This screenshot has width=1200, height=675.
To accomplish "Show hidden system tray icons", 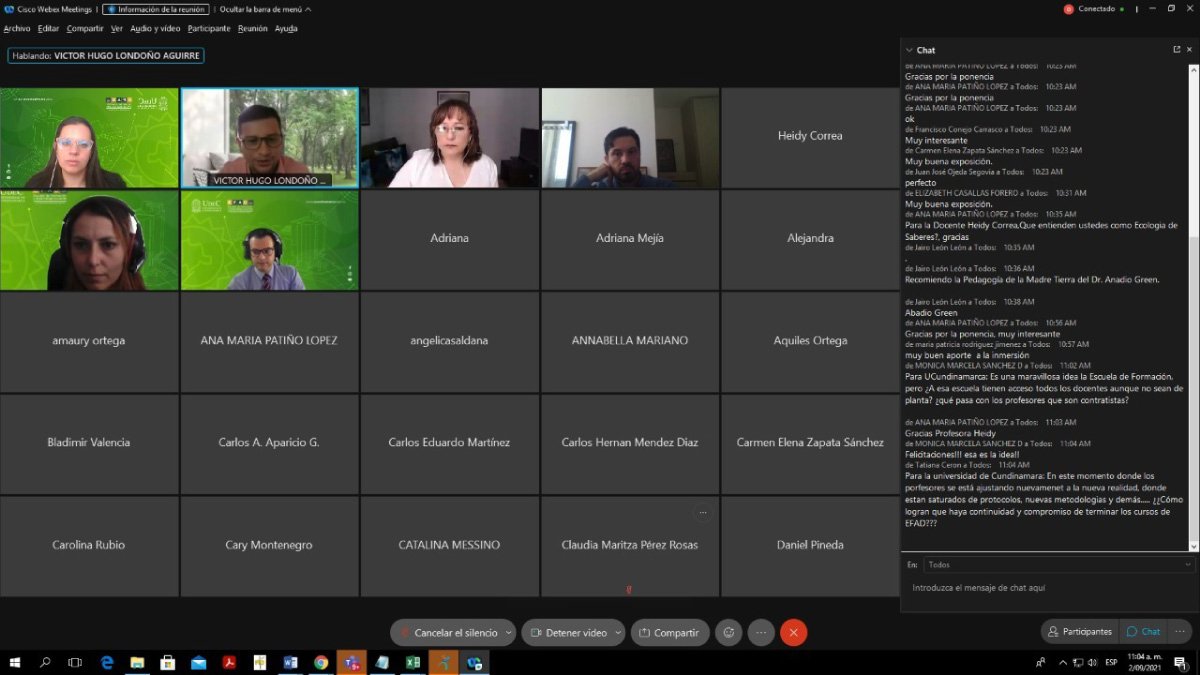I will (x=1062, y=662).
